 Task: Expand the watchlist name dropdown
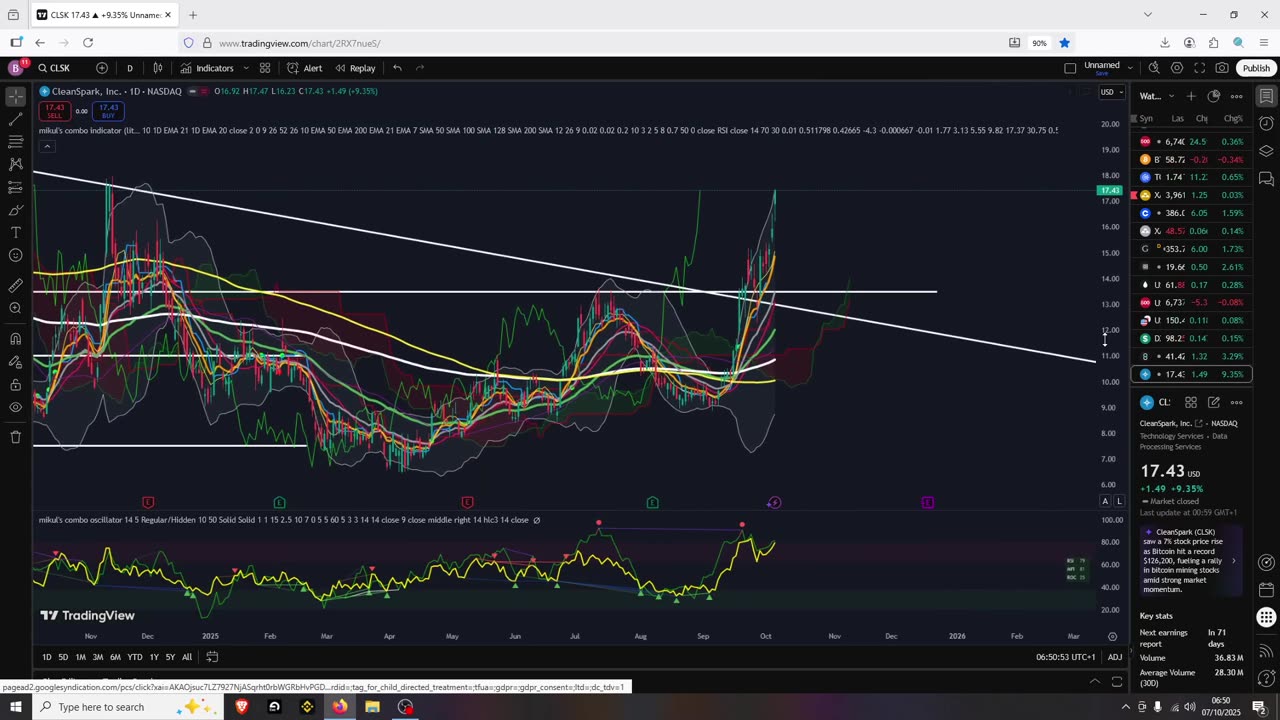(x=1171, y=96)
